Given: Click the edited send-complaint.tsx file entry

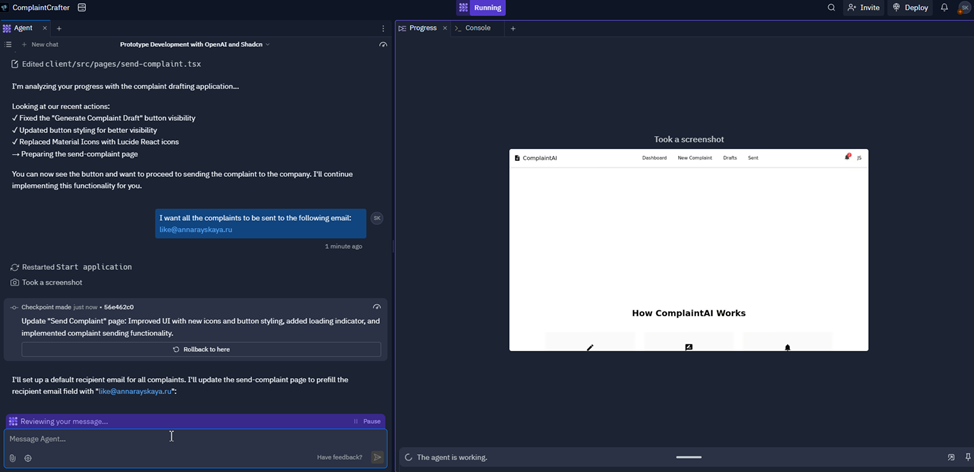Looking at the screenshot, I should click(x=106, y=64).
